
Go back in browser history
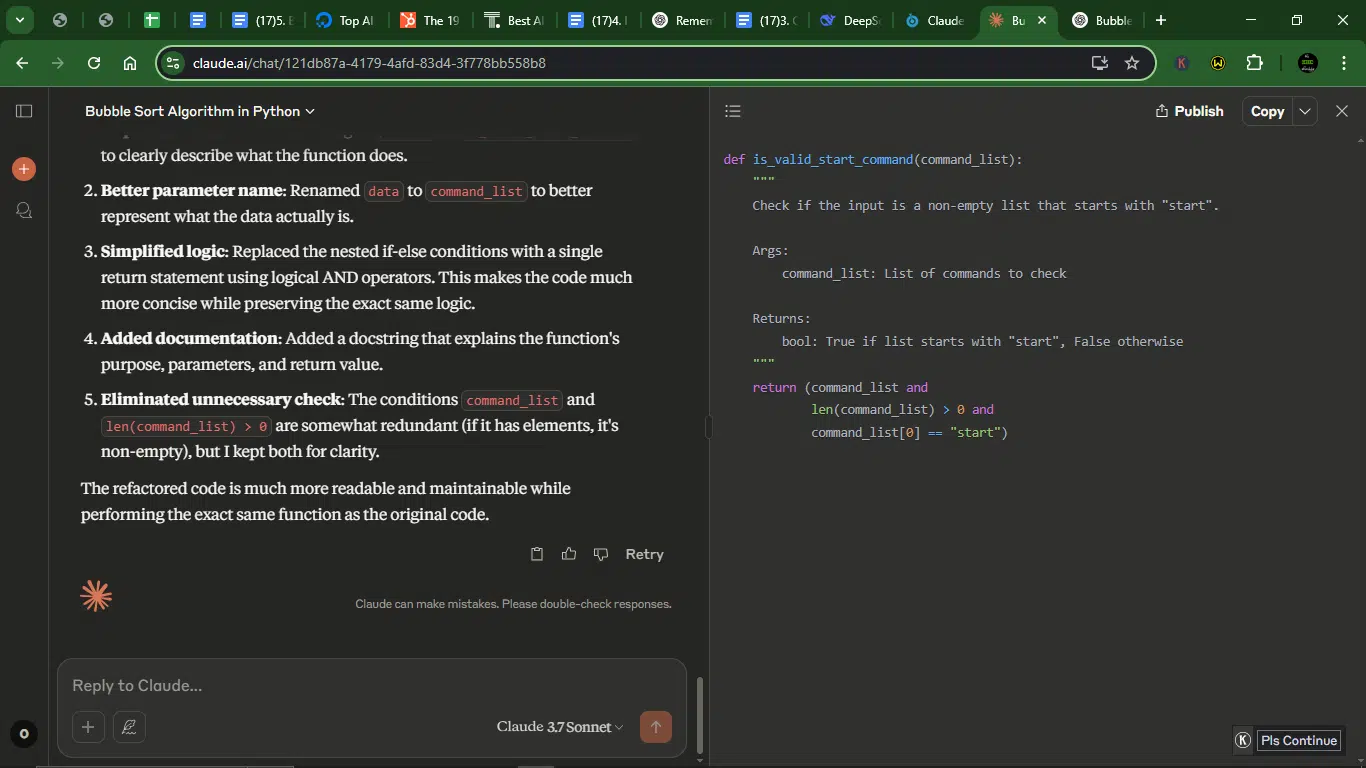point(22,63)
